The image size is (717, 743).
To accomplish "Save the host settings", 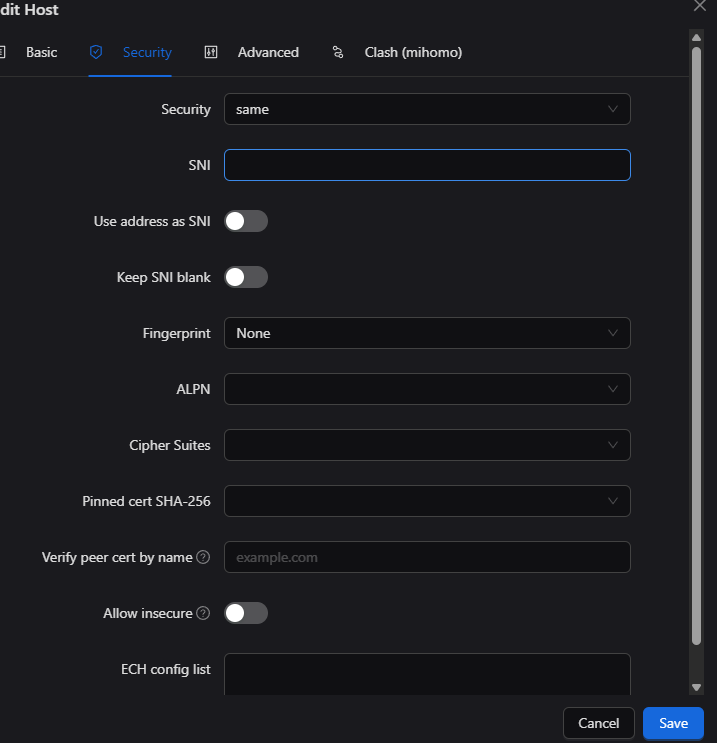I will pyautogui.click(x=673, y=723).
